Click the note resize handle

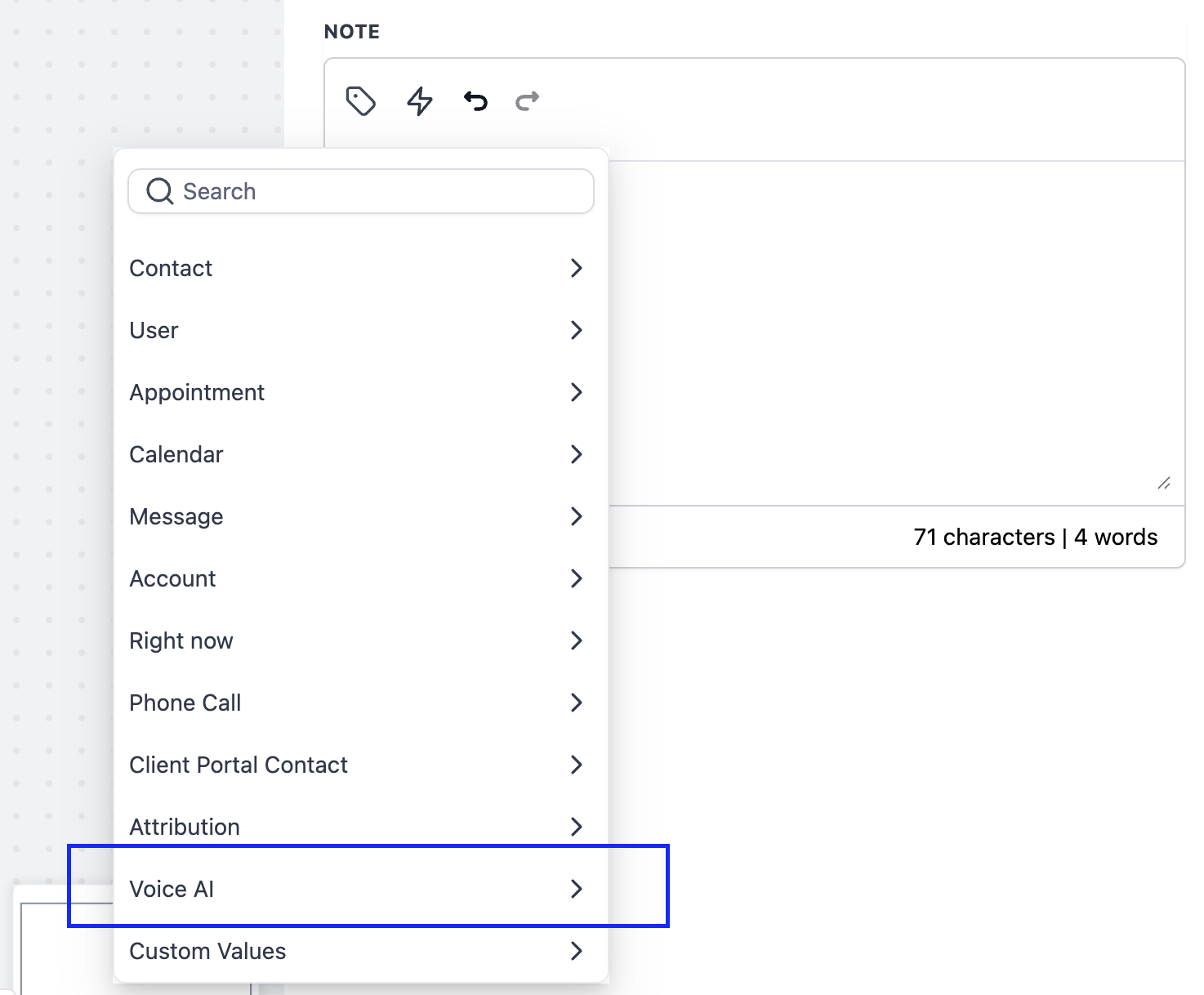point(1164,483)
